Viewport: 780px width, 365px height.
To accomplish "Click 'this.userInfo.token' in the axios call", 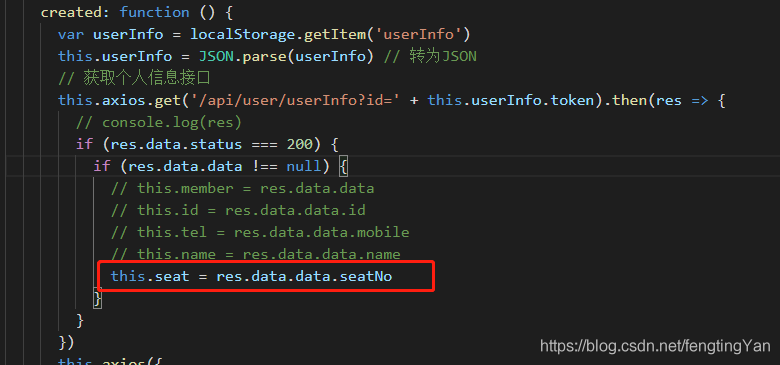I will pyautogui.click(x=510, y=100).
